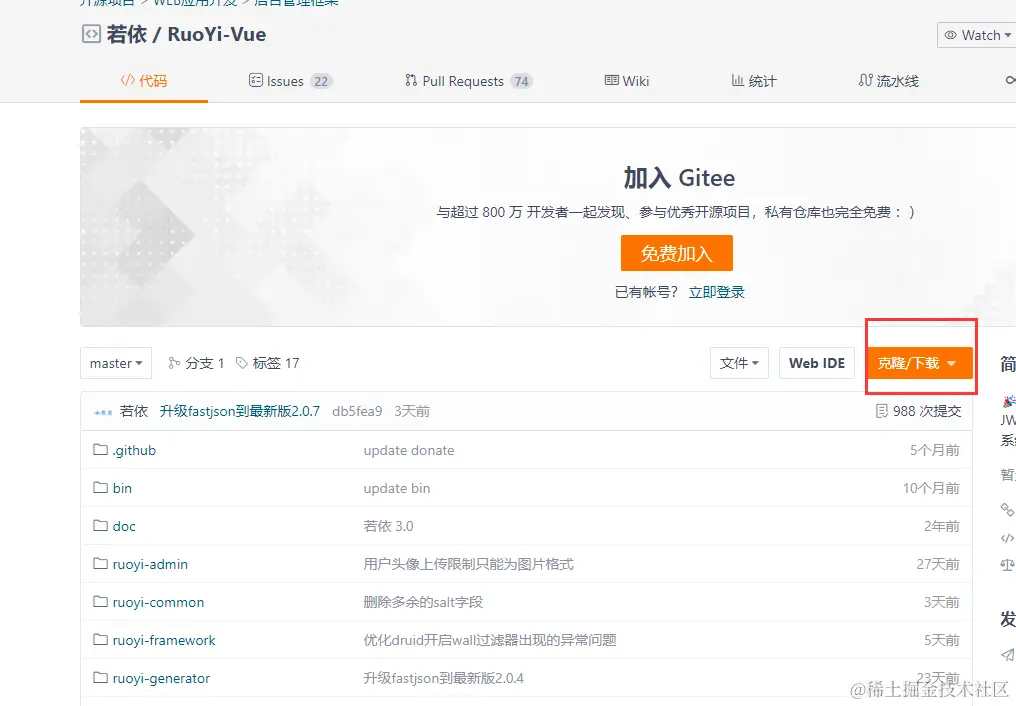Open the ruoyi-framework folder

pos(164,641)
